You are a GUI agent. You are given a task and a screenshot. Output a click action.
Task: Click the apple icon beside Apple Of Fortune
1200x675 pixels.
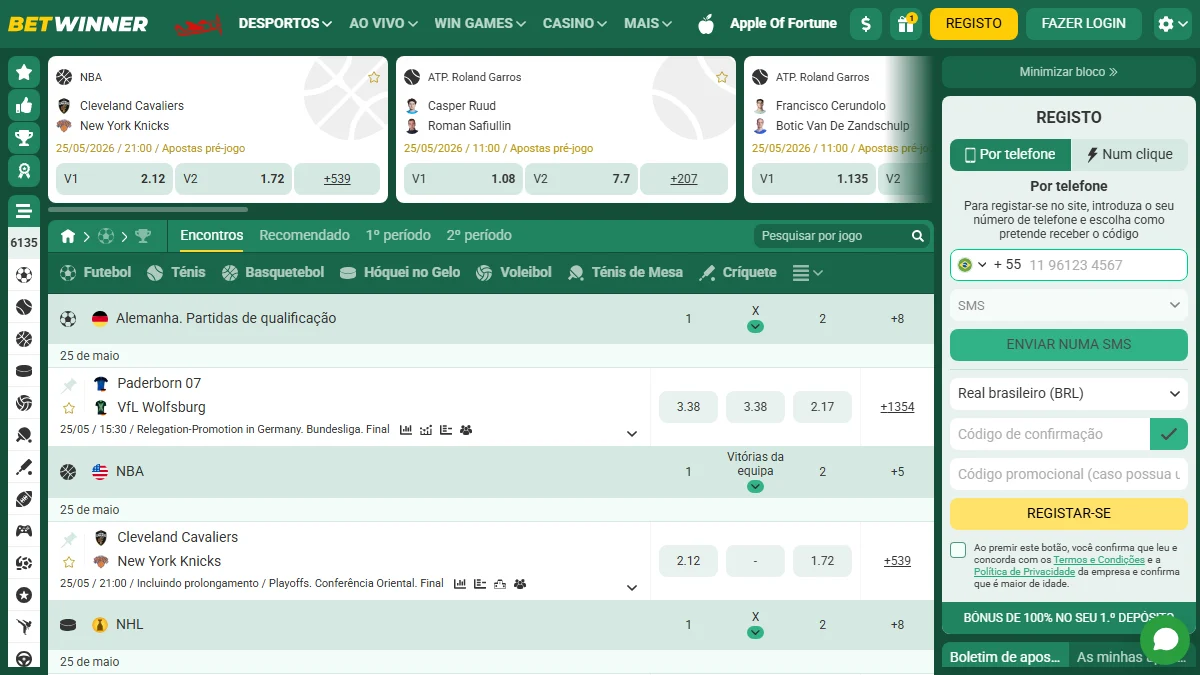(706, 24)
